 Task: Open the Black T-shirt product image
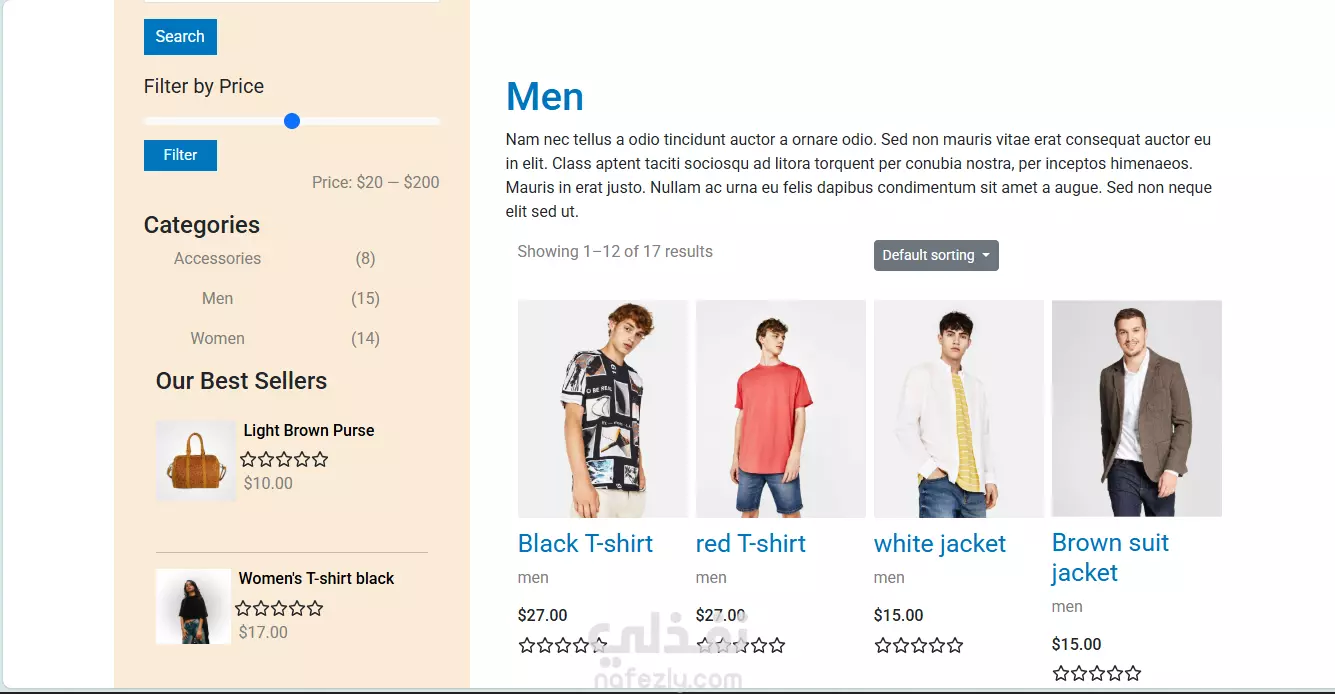[603, 408]
